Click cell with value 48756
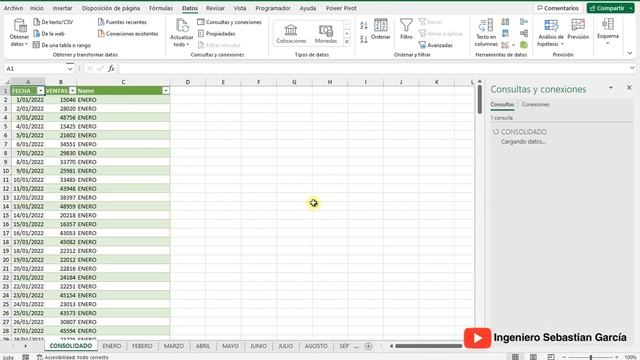Viewport: 640px width, 360px height. (x=60, y=118)
